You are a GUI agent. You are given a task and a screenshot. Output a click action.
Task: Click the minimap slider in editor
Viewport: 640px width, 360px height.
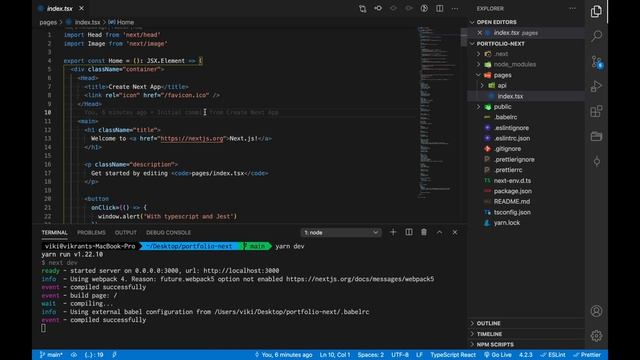tap(464, 38)
